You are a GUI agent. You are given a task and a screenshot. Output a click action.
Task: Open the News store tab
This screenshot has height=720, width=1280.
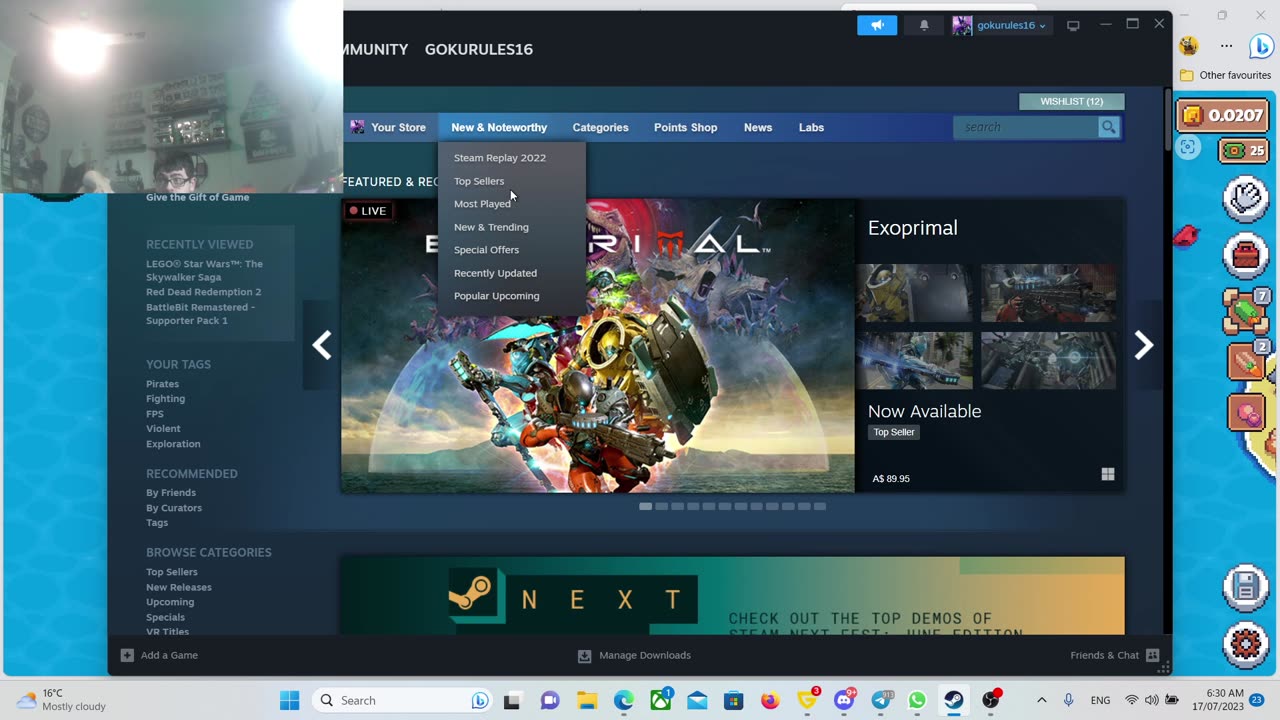pos(758,127)
